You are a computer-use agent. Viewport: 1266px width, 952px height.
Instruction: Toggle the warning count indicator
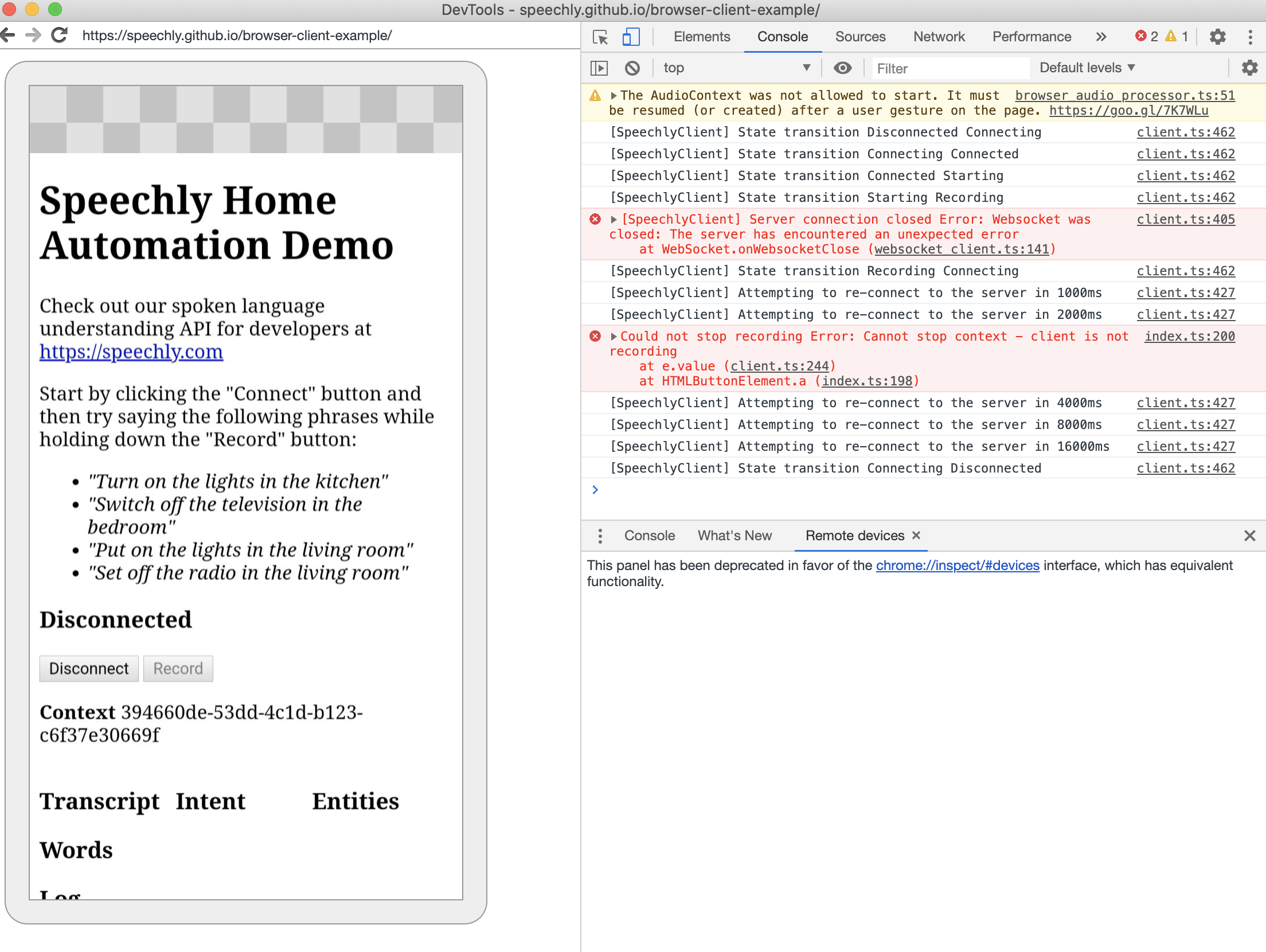coord(1175,36)
